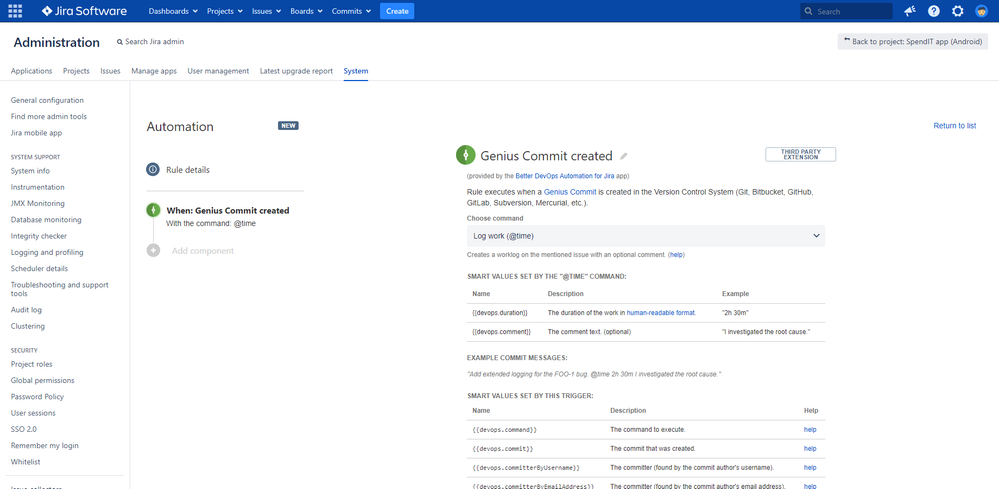This screenshot has width=999, height=489.
Task: Switch to the User management tab
Action: (x=218, y=71)
